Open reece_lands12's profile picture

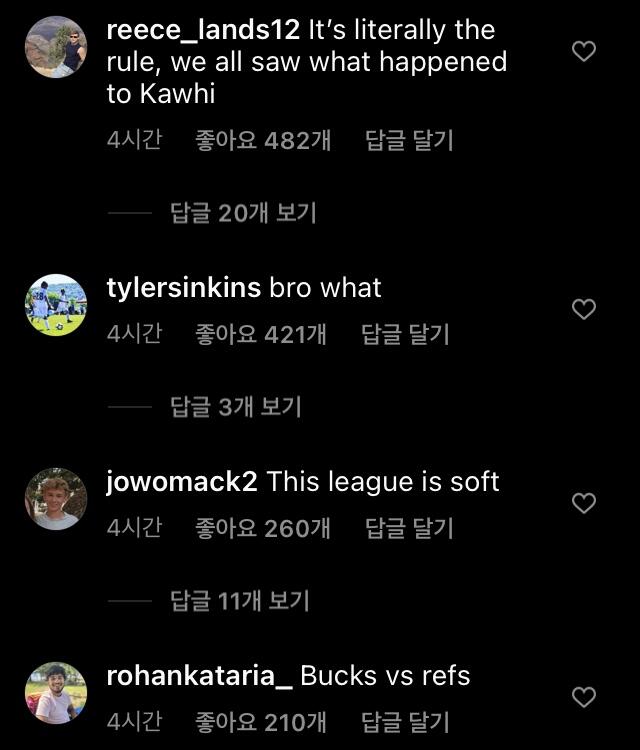(x=56, y=47)
